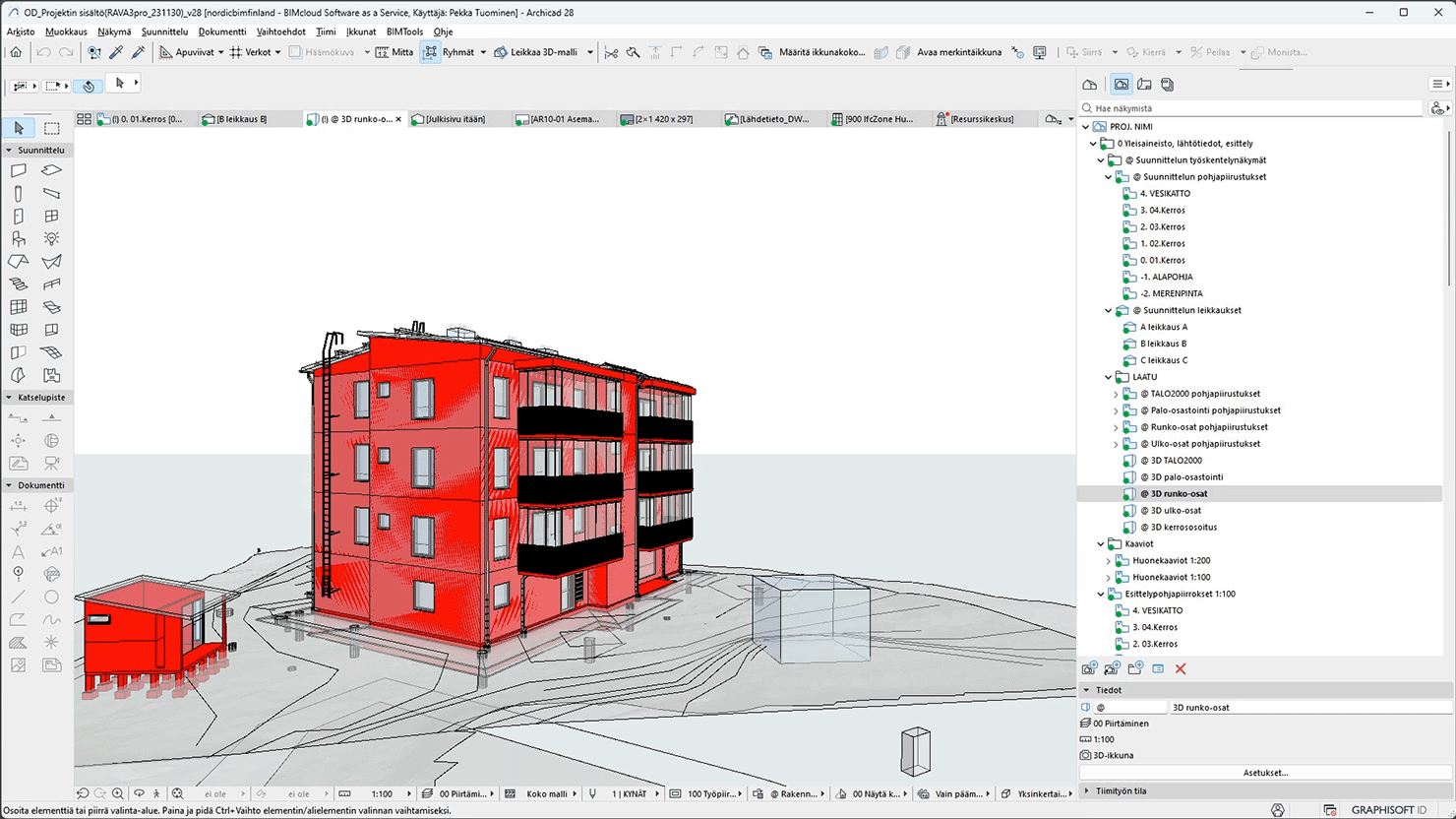Viewport: 1456px width, 819px height.
Task: Select the Arrow tool in the toolbox
Action: point(19,128)
